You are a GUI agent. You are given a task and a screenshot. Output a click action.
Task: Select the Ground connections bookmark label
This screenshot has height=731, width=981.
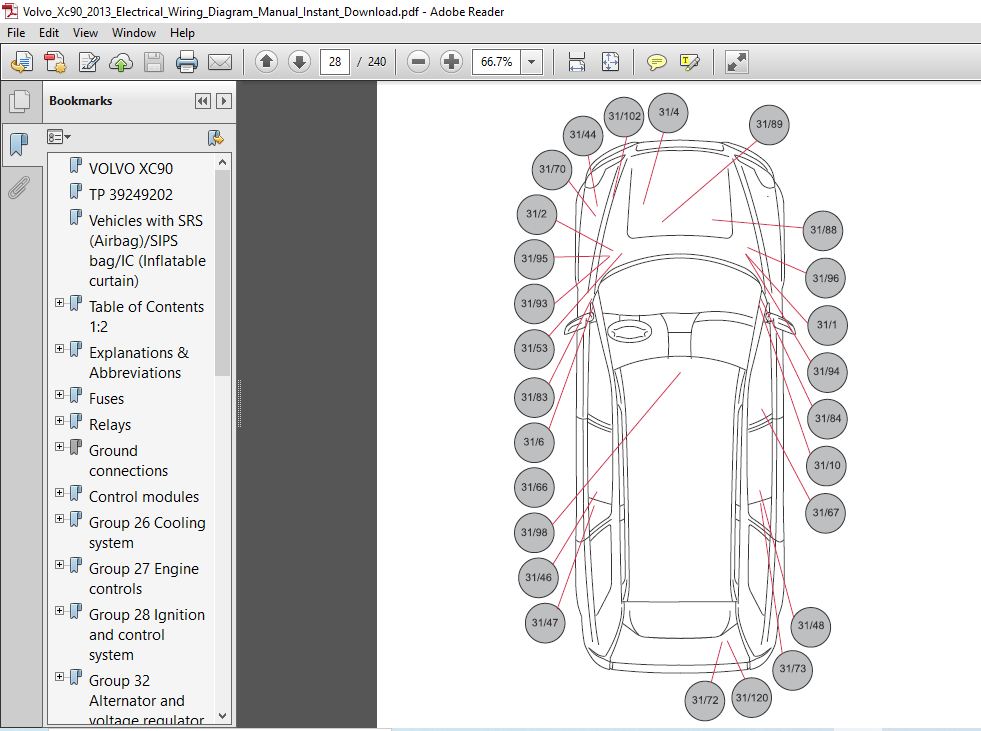point(128,461)
